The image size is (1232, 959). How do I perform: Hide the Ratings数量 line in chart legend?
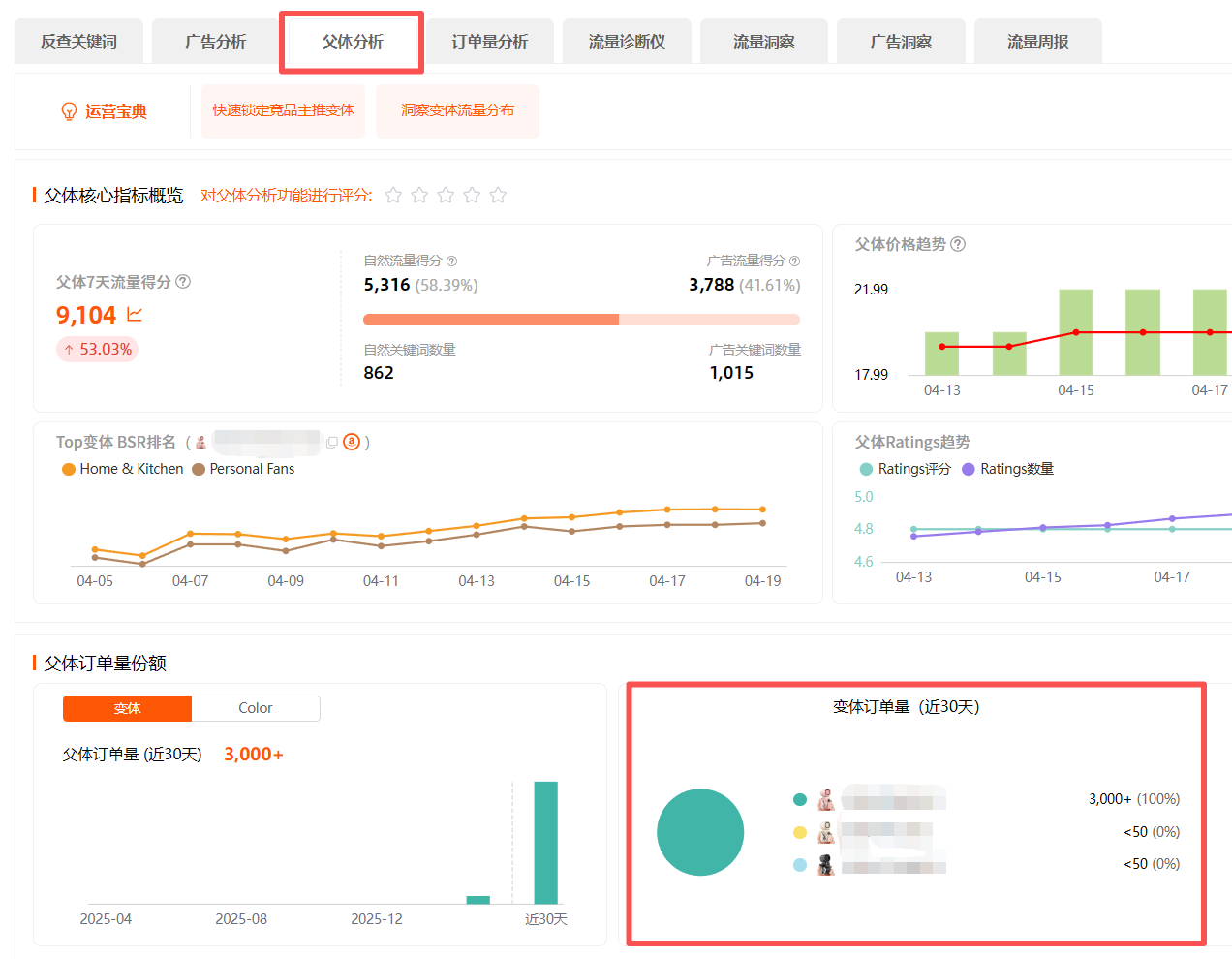coord(1007,469)
